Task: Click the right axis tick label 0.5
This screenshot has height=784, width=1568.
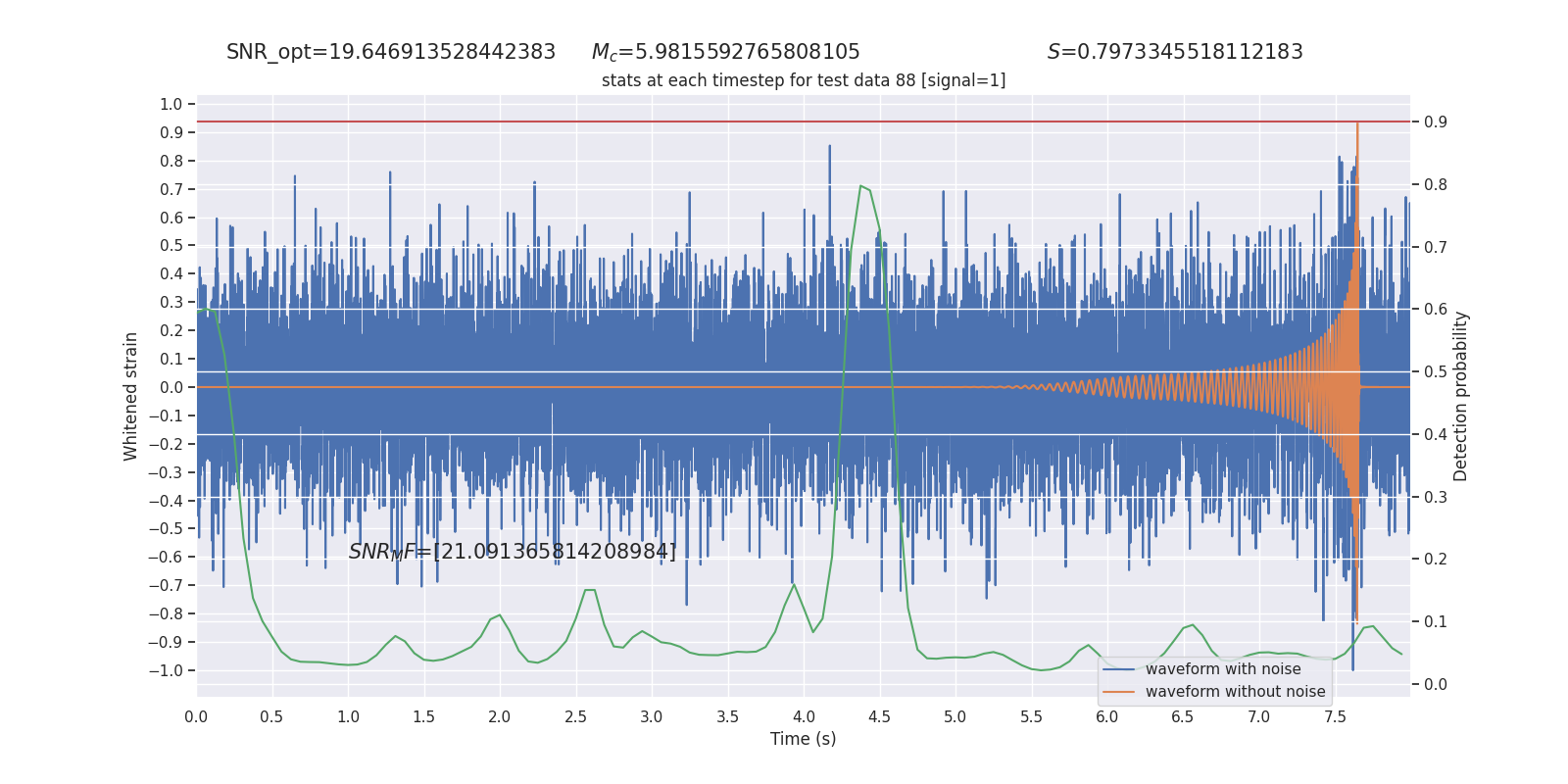Action: tap(1436, 371)
